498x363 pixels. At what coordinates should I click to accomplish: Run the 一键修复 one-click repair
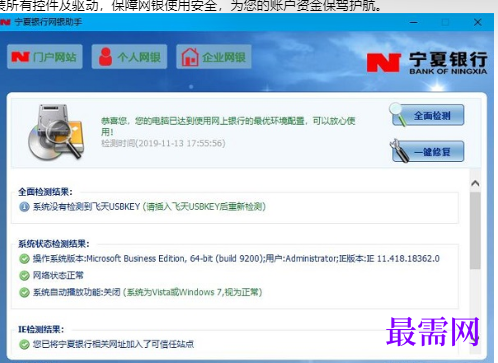(428, 152)
